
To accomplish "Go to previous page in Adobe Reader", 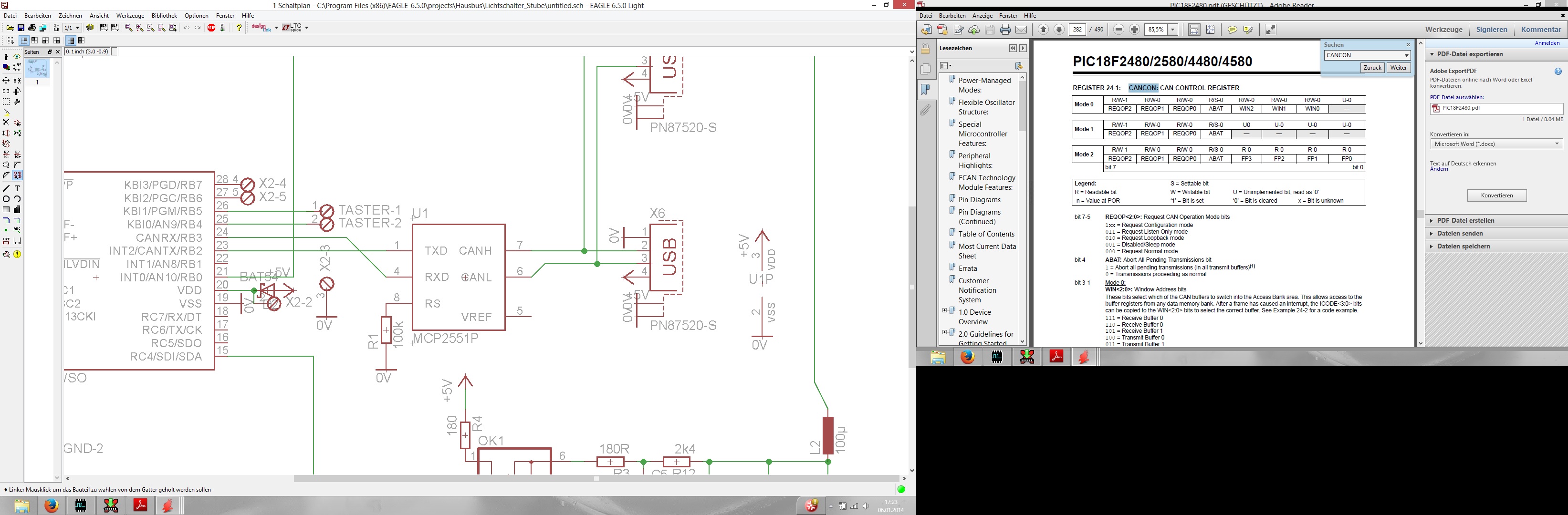I will 1043,29.
